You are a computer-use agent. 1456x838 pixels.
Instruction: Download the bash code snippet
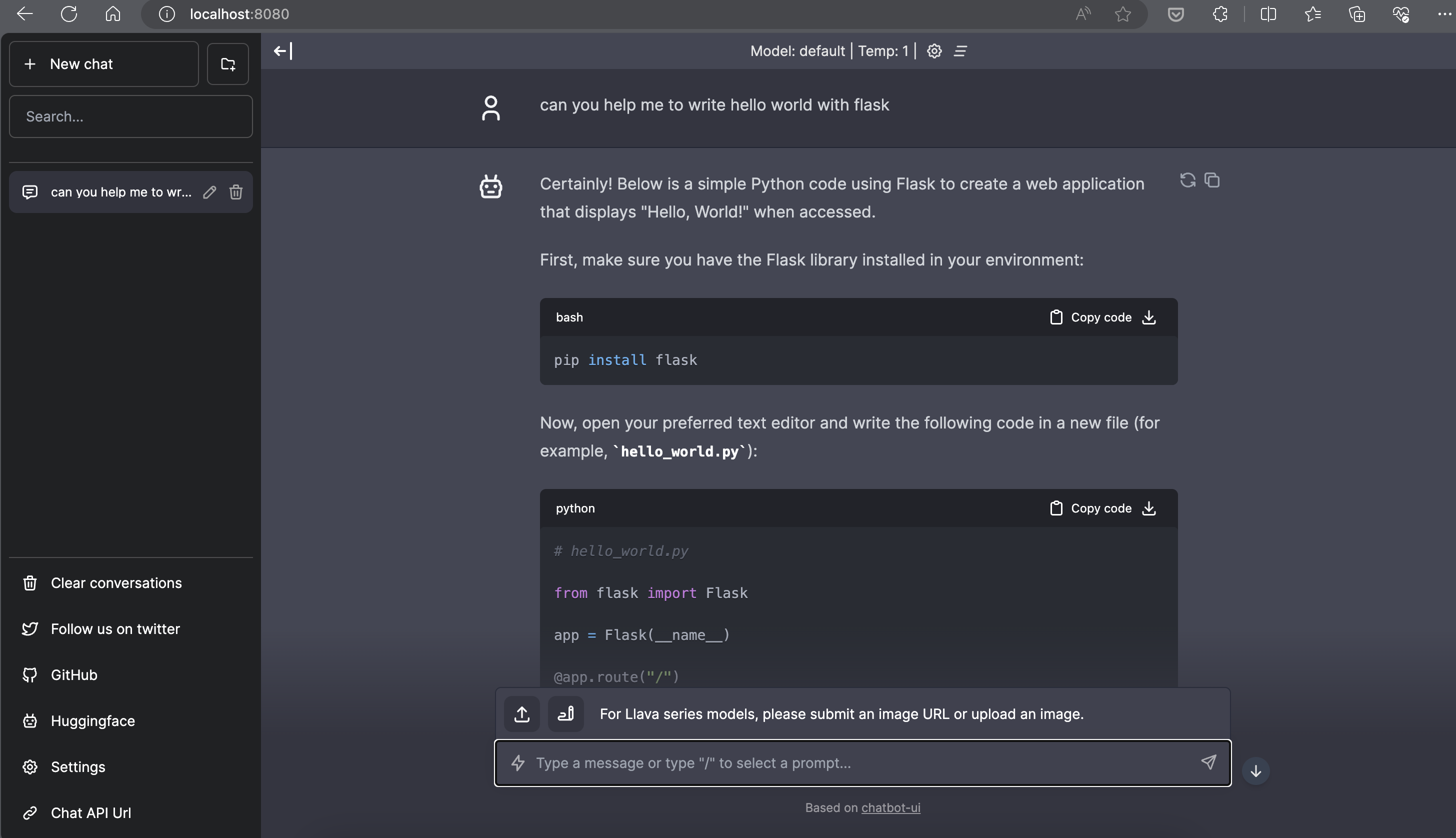(x=1148, y=317)
